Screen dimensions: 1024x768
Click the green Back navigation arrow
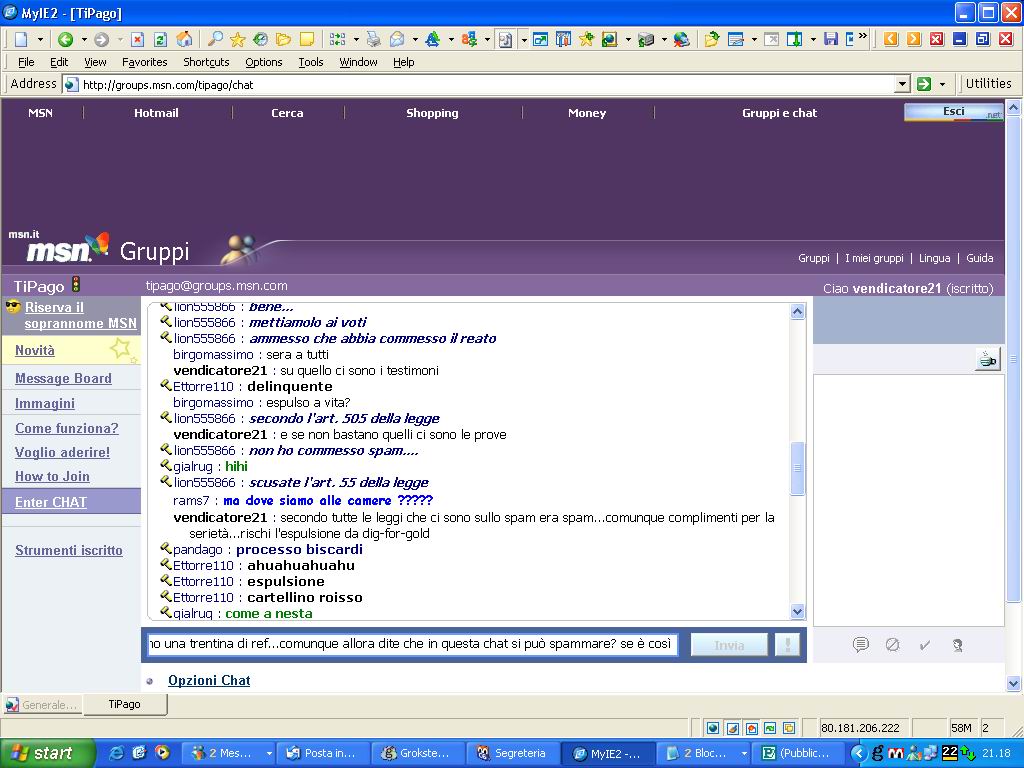click(x=65, y=40)
